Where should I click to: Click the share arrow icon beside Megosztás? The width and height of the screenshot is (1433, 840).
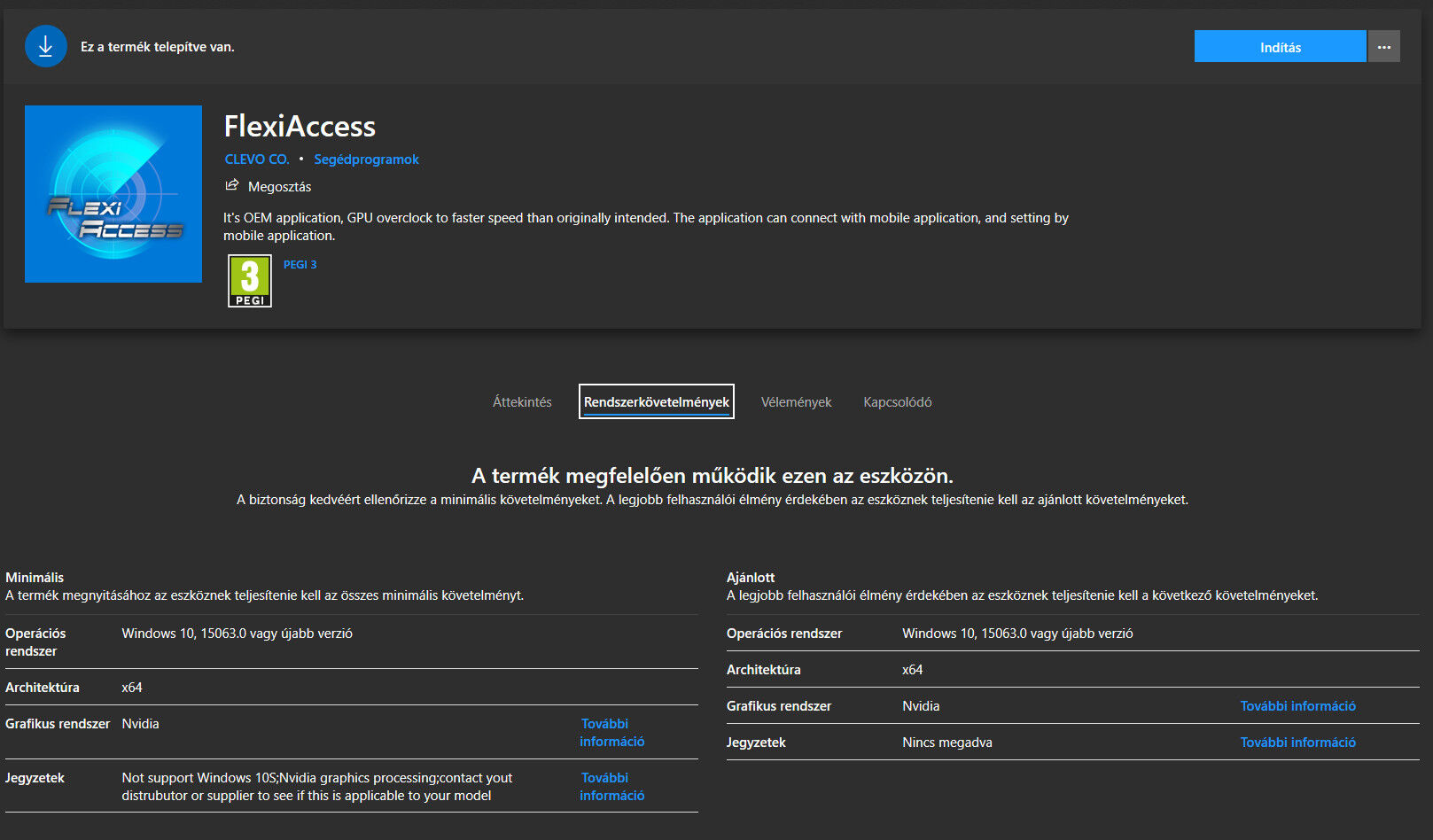[232, 185]
